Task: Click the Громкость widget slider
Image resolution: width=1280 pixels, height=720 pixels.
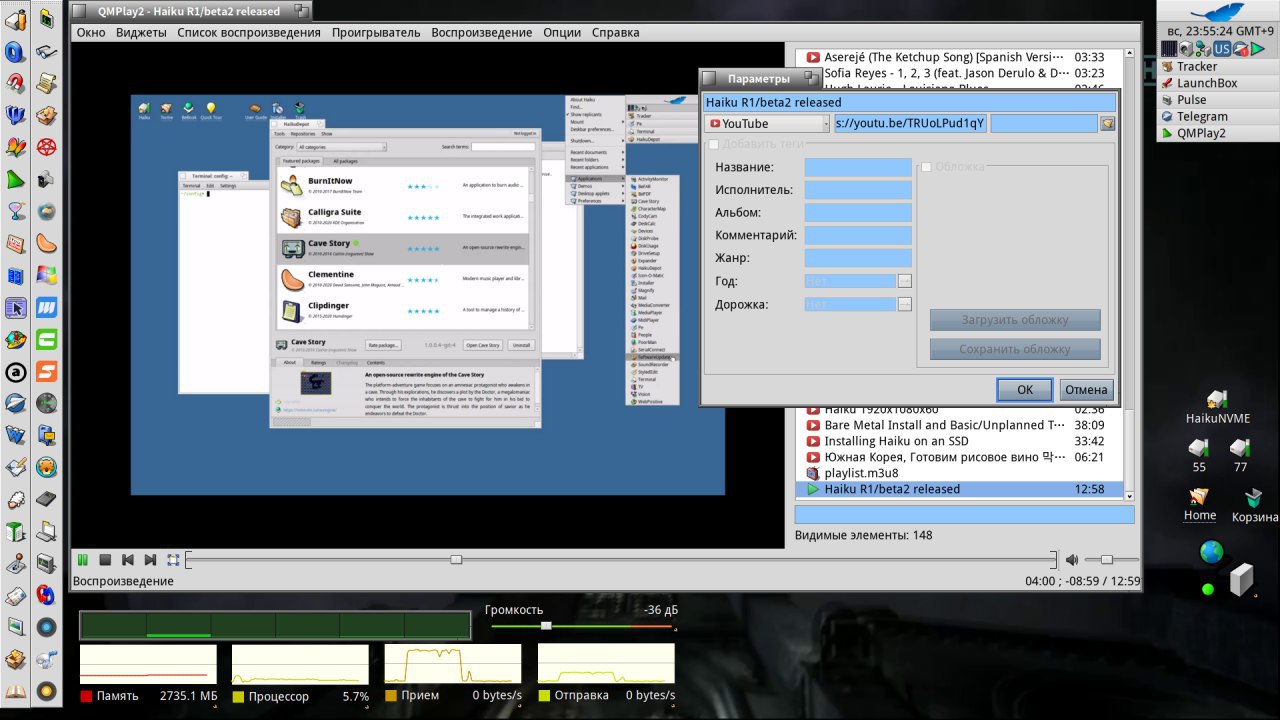Action: click(x=545, y=626)
